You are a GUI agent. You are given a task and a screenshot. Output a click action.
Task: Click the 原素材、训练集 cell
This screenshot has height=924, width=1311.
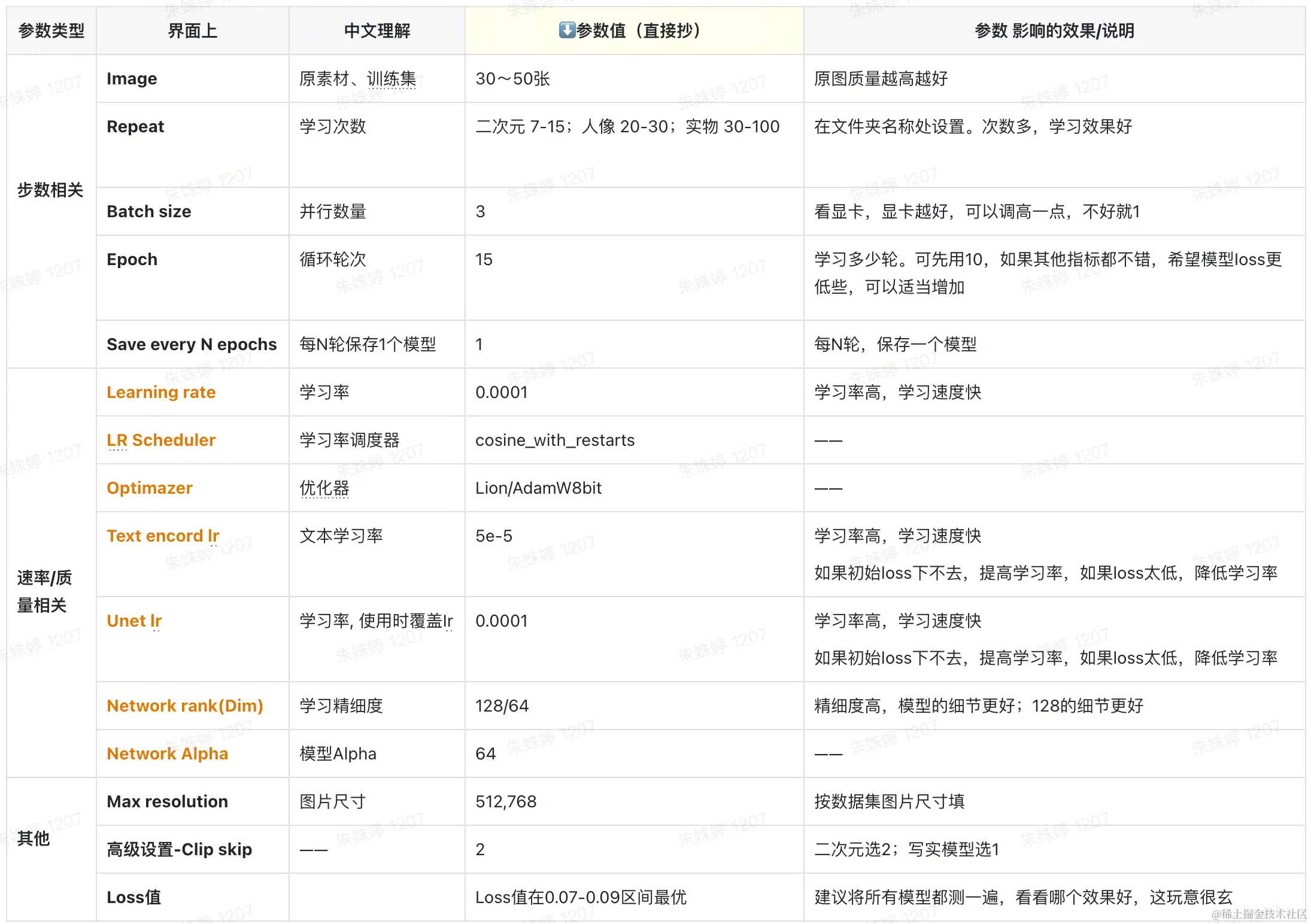tap(377, 78)
